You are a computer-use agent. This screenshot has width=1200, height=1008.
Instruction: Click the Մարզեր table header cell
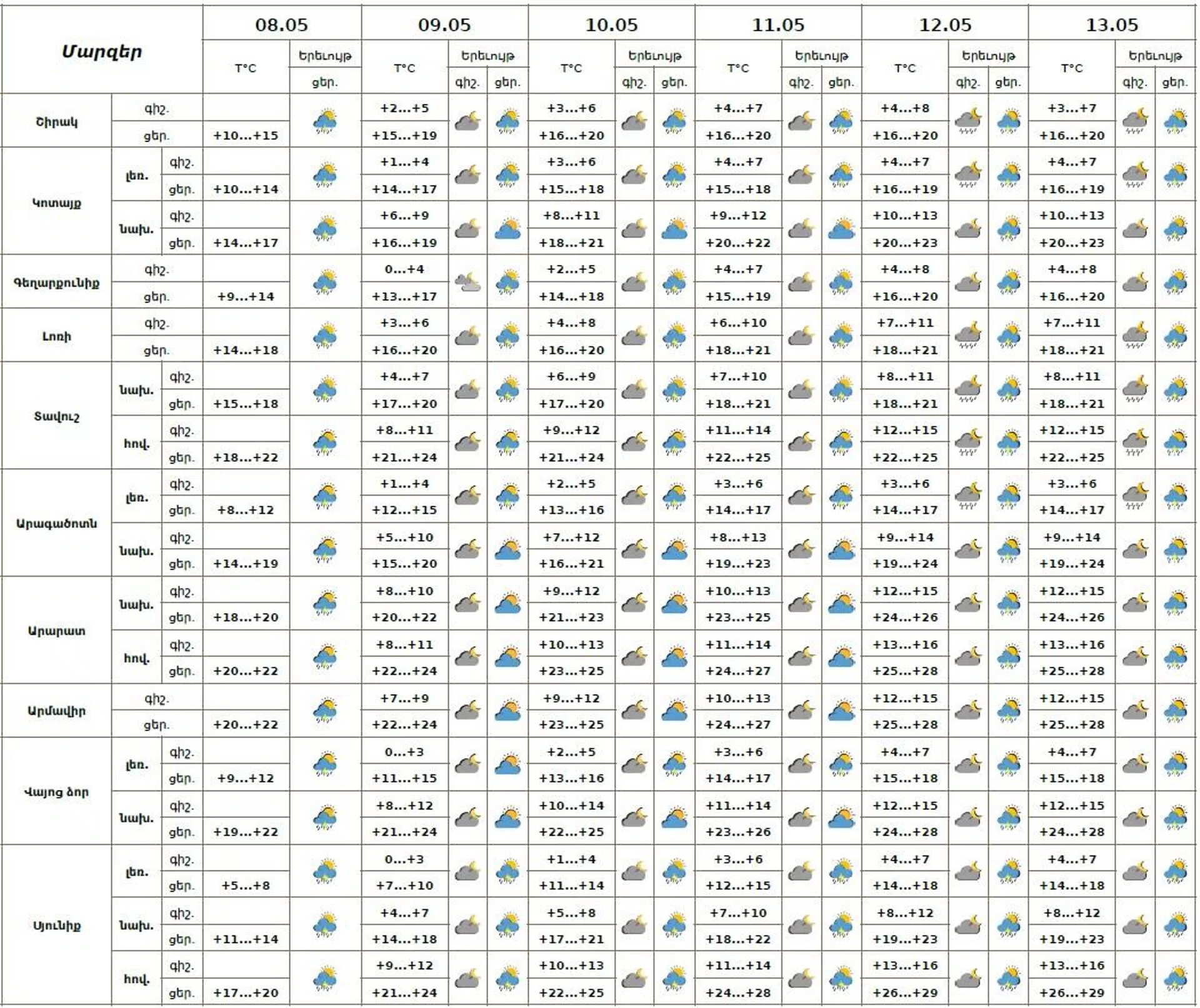point(102,51)
